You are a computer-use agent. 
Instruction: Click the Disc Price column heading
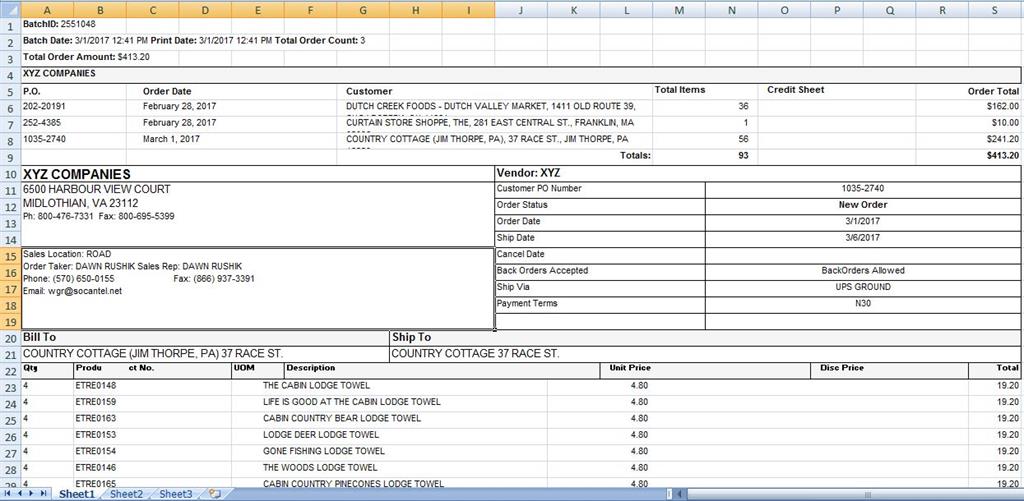[841, 368]
